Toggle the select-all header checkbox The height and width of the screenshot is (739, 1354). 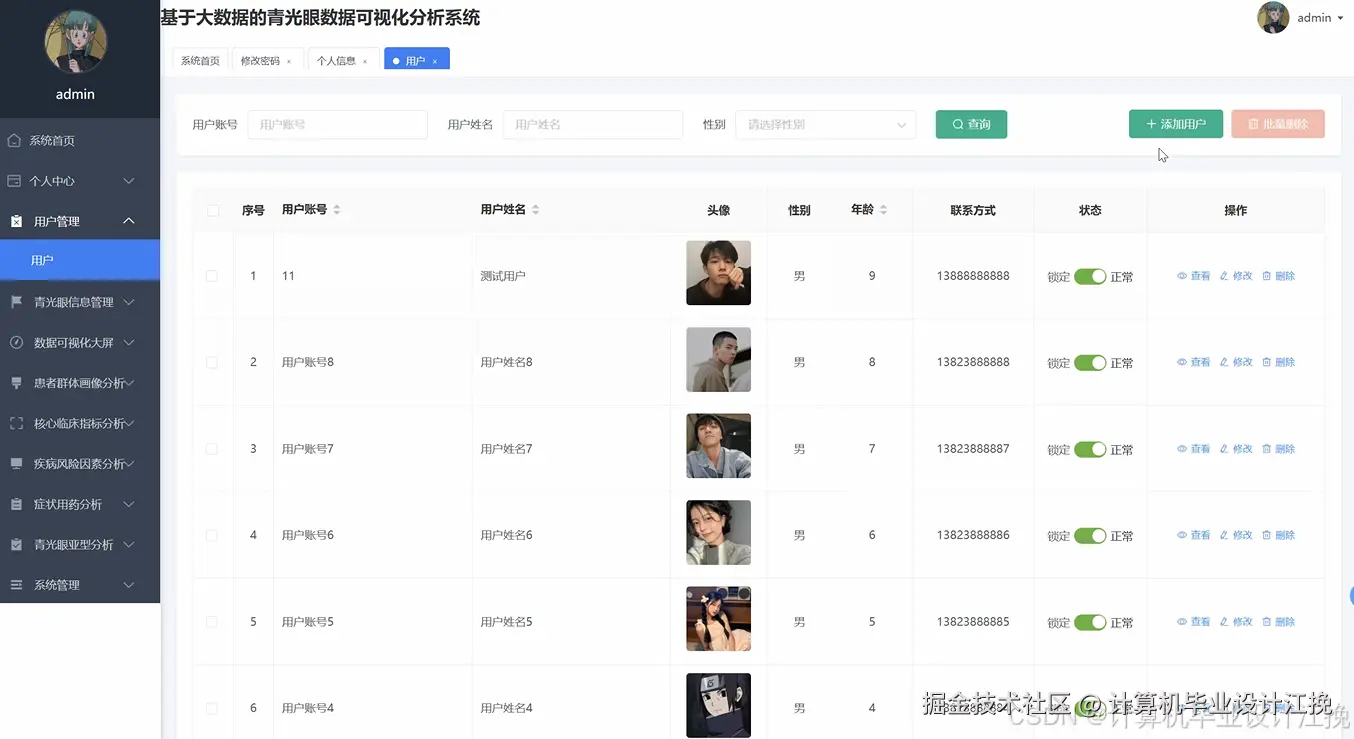point(213,210)
